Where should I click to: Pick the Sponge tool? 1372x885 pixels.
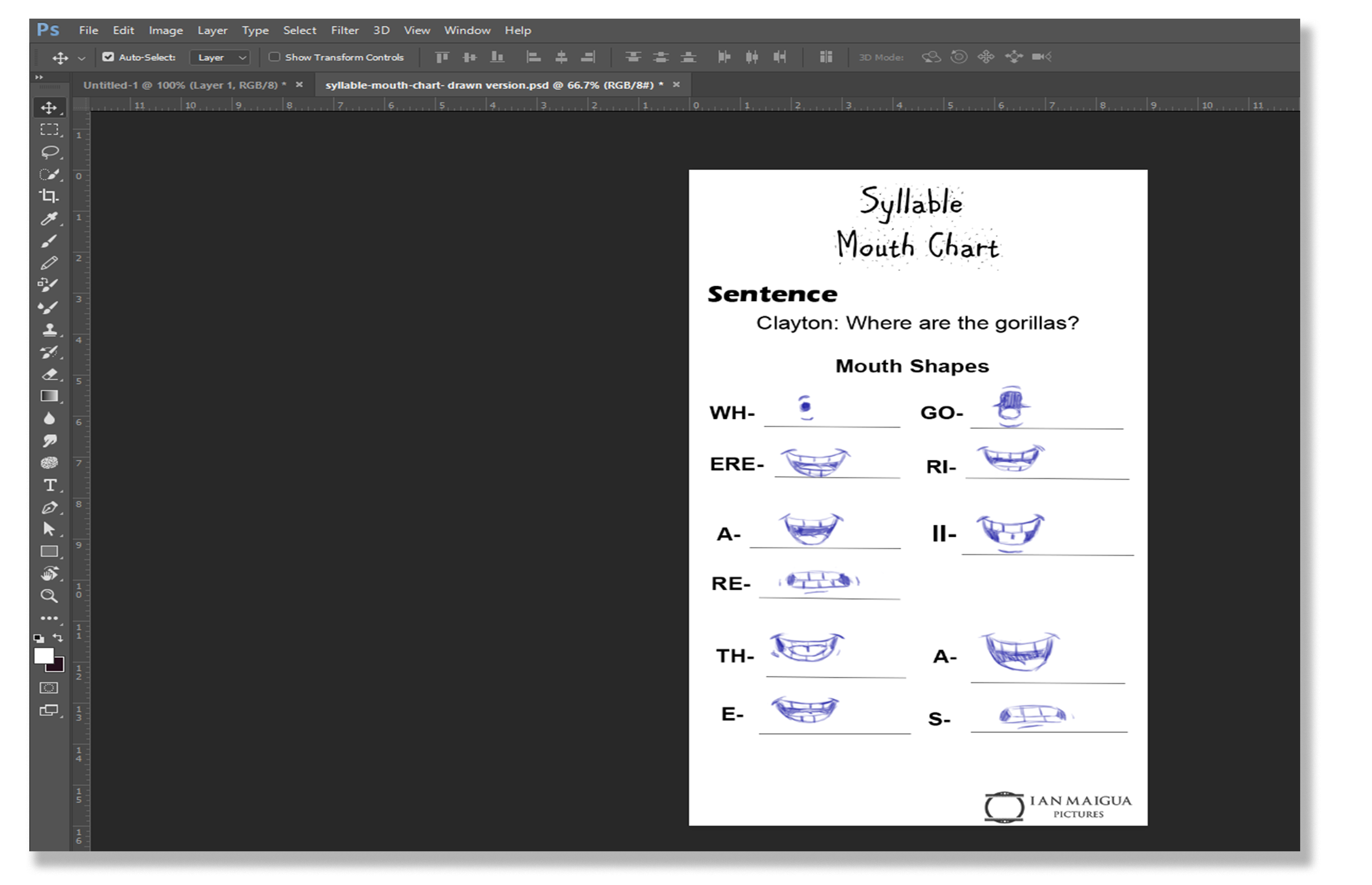point(50,462)
